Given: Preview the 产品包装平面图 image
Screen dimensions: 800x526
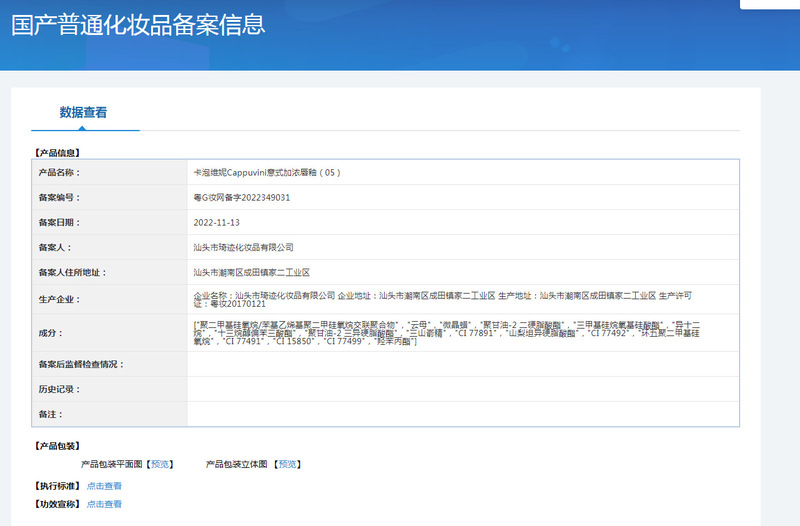Looking at the screenshot, I should pyautogui.click(x=160, y=464).
